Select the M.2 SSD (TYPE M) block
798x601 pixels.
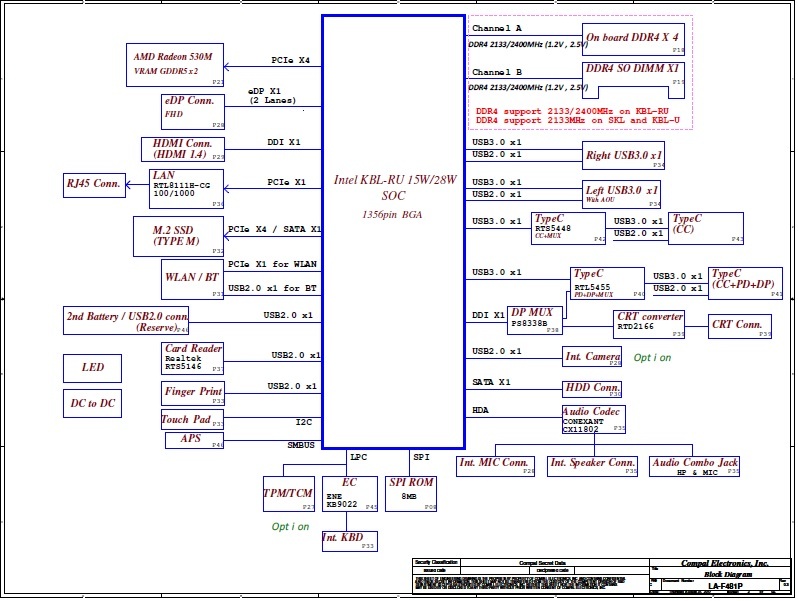[x=178, y=236]
